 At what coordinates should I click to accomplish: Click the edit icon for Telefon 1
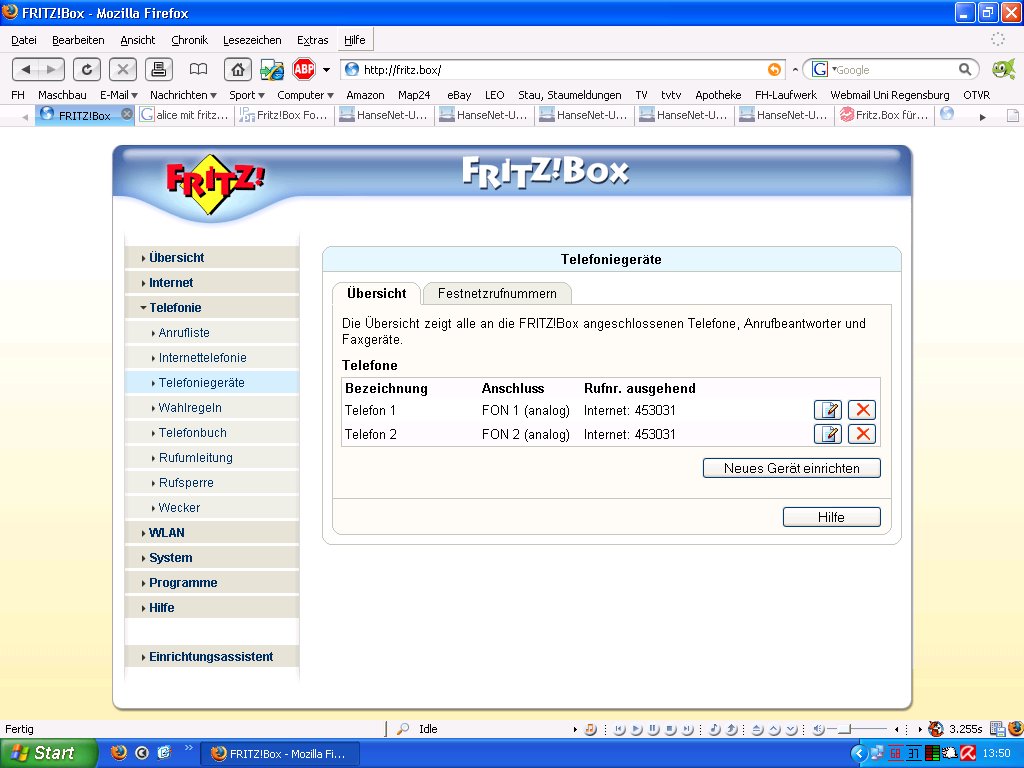point(828,410)
